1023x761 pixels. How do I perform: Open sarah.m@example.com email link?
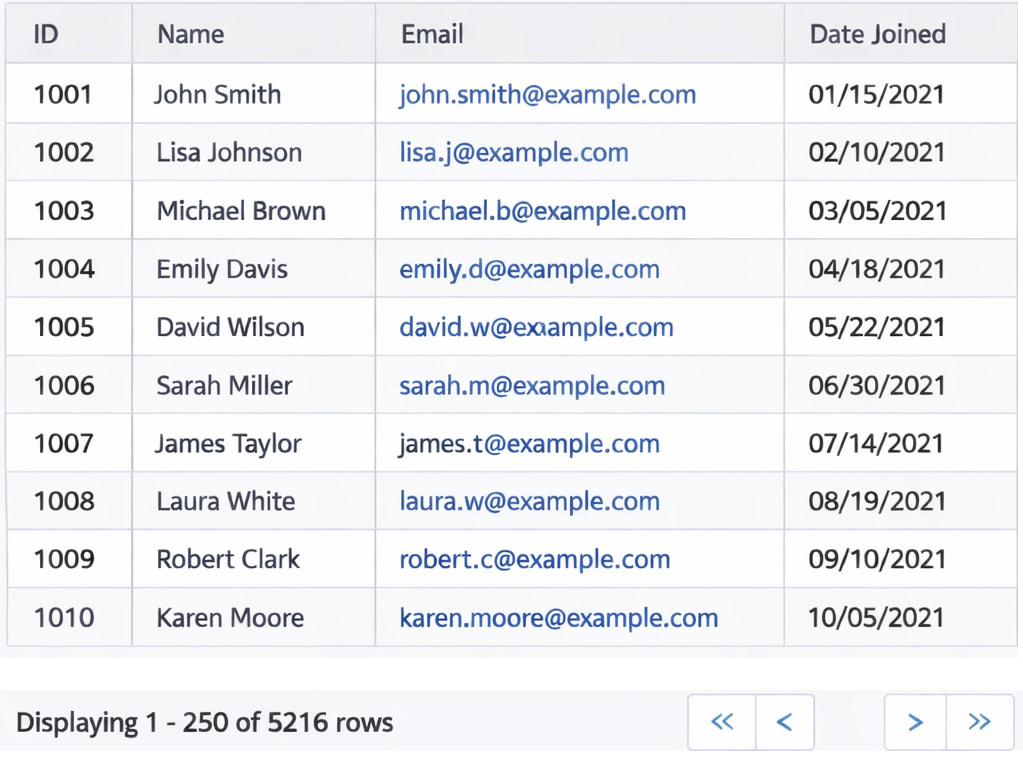tap(532, 386)
